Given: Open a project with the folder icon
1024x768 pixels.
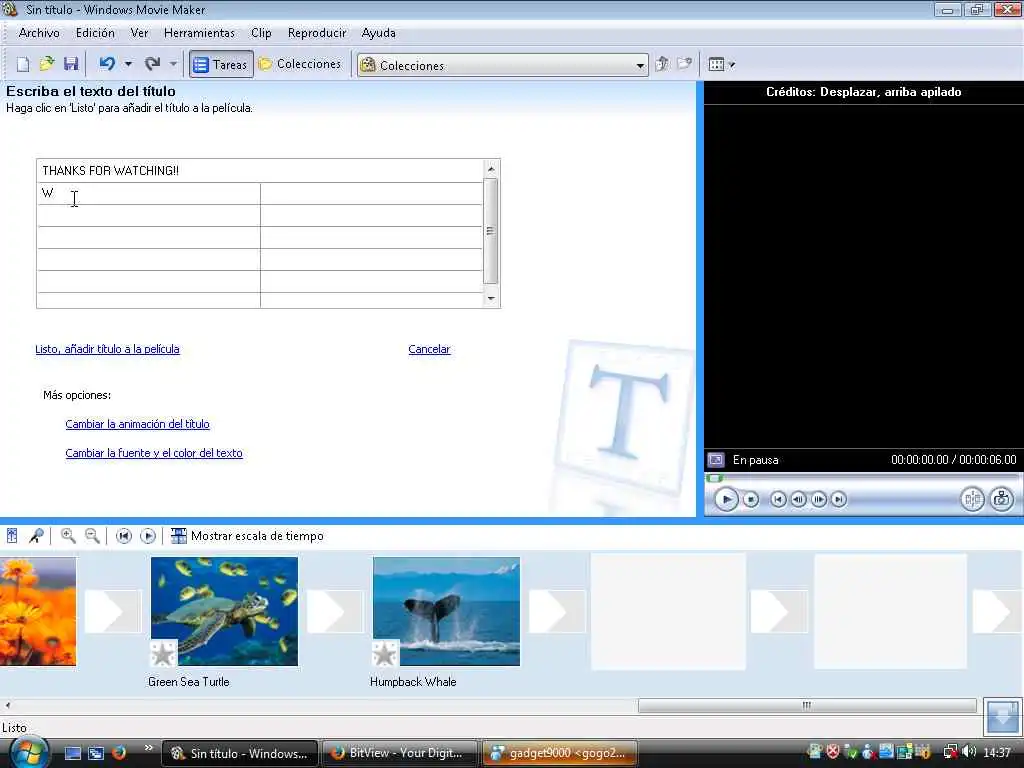Looking at the screenshot, I should point(46,64).
